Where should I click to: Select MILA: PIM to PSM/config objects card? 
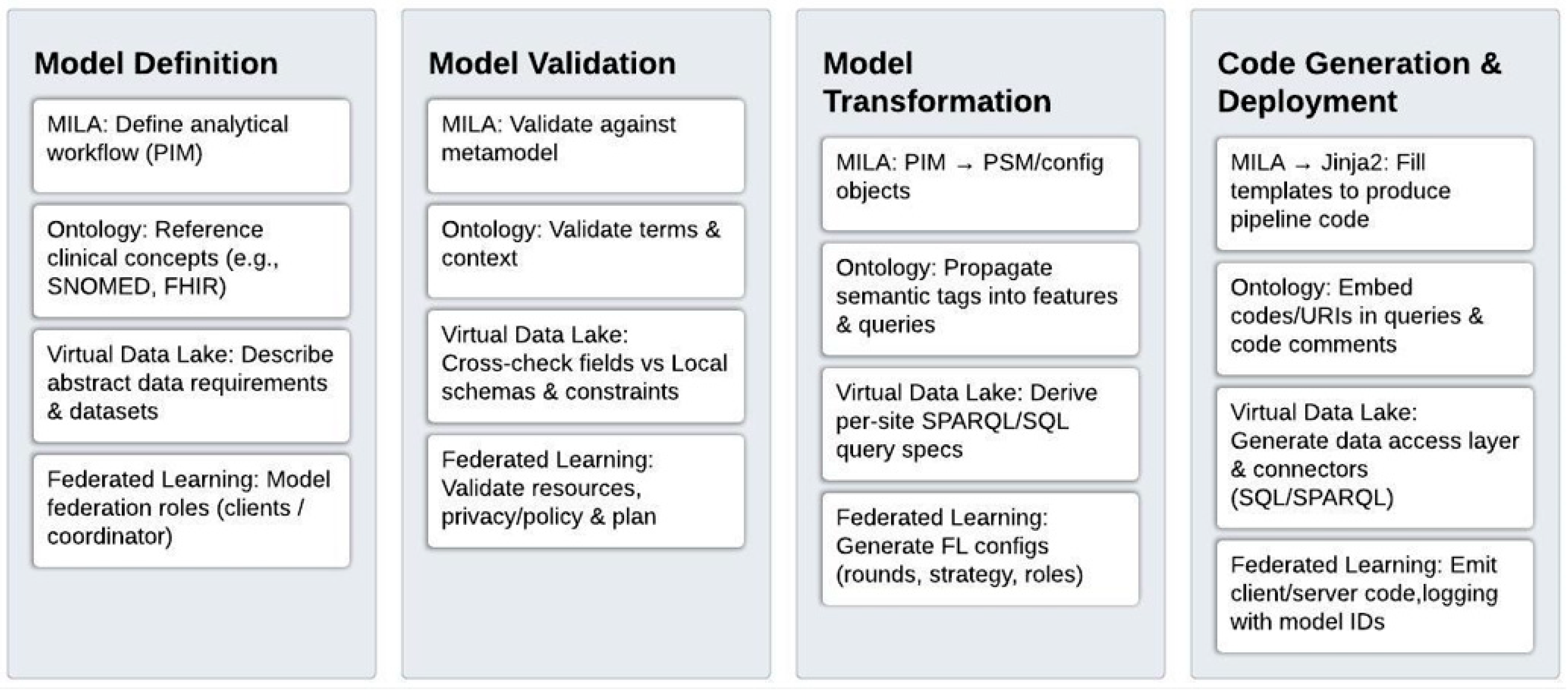coord(980,184)
